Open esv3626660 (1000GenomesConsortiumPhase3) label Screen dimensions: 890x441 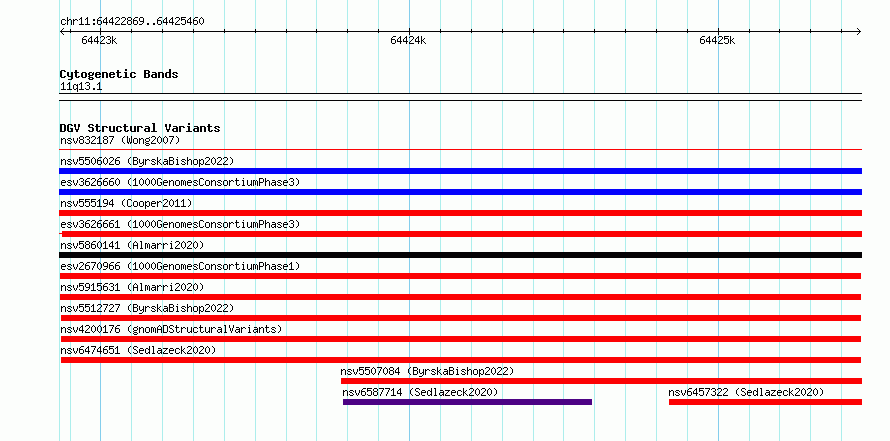tap(180, 182)
